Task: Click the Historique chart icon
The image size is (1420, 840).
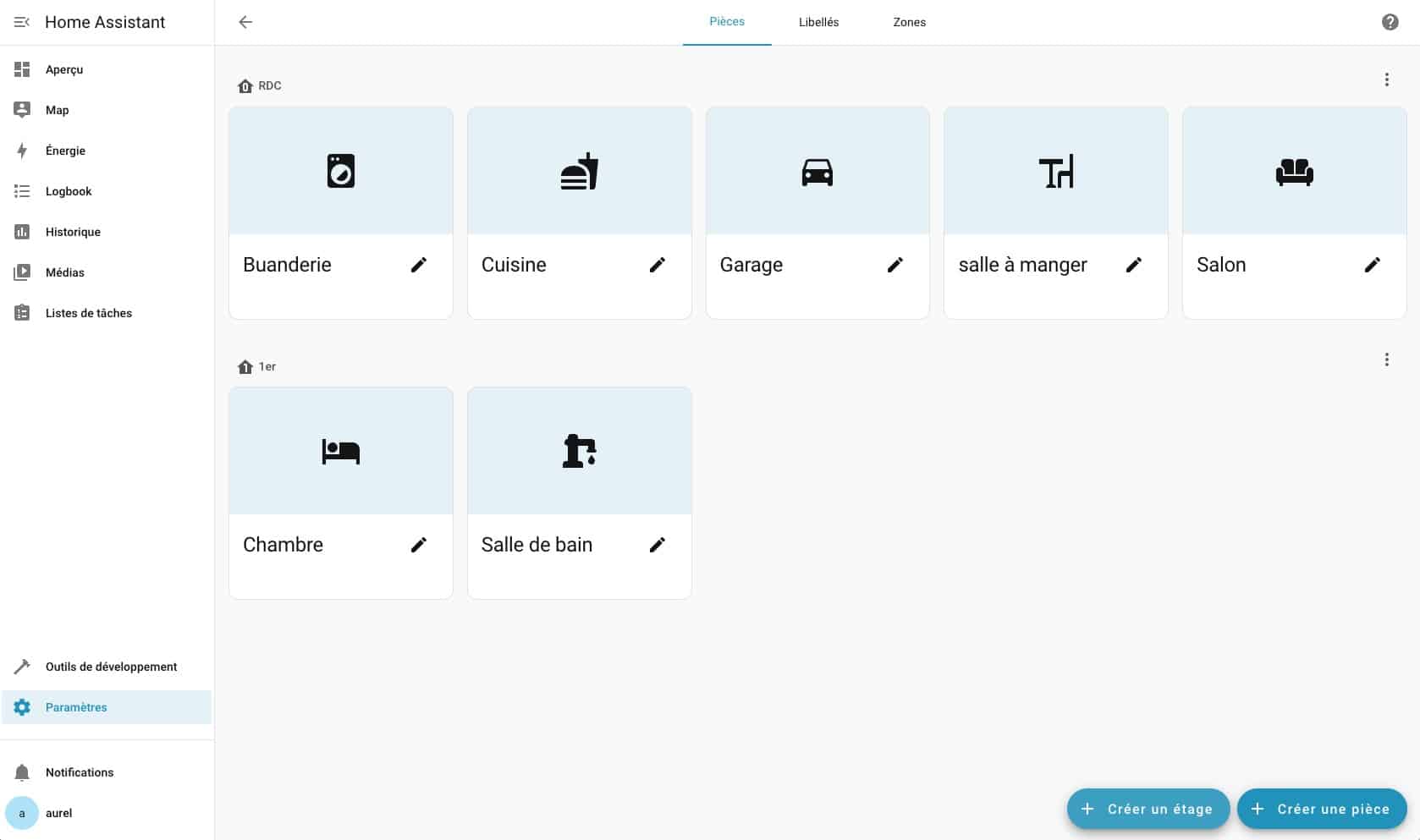Action: (22, 232)
